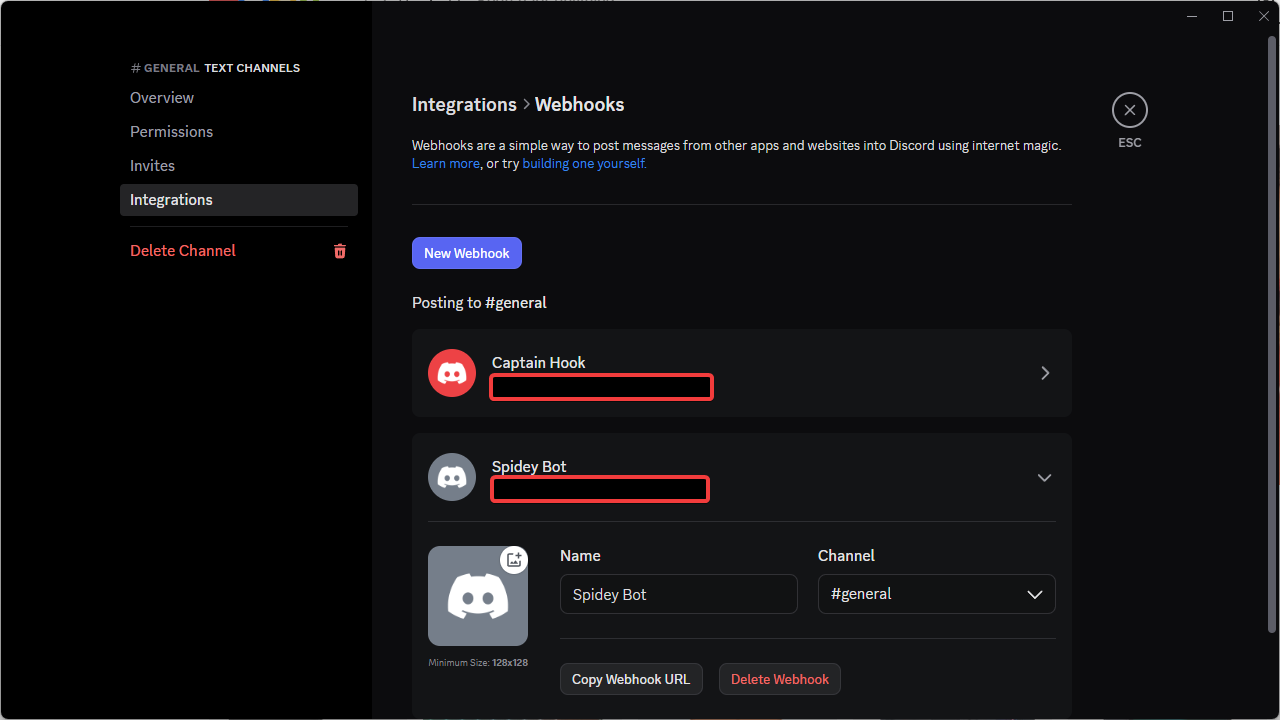Click the large Spidey Bot avatar thumbnail
This screenshot has height=720, width=1280.
(x=478, y=596)
